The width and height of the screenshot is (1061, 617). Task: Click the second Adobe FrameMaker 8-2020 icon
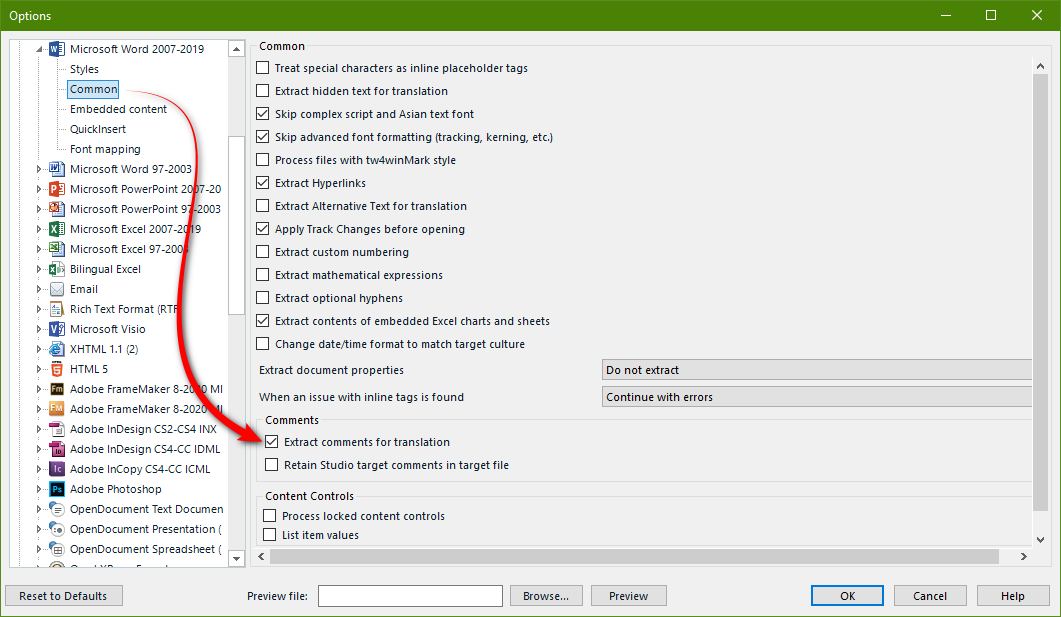tap(57, 409)
